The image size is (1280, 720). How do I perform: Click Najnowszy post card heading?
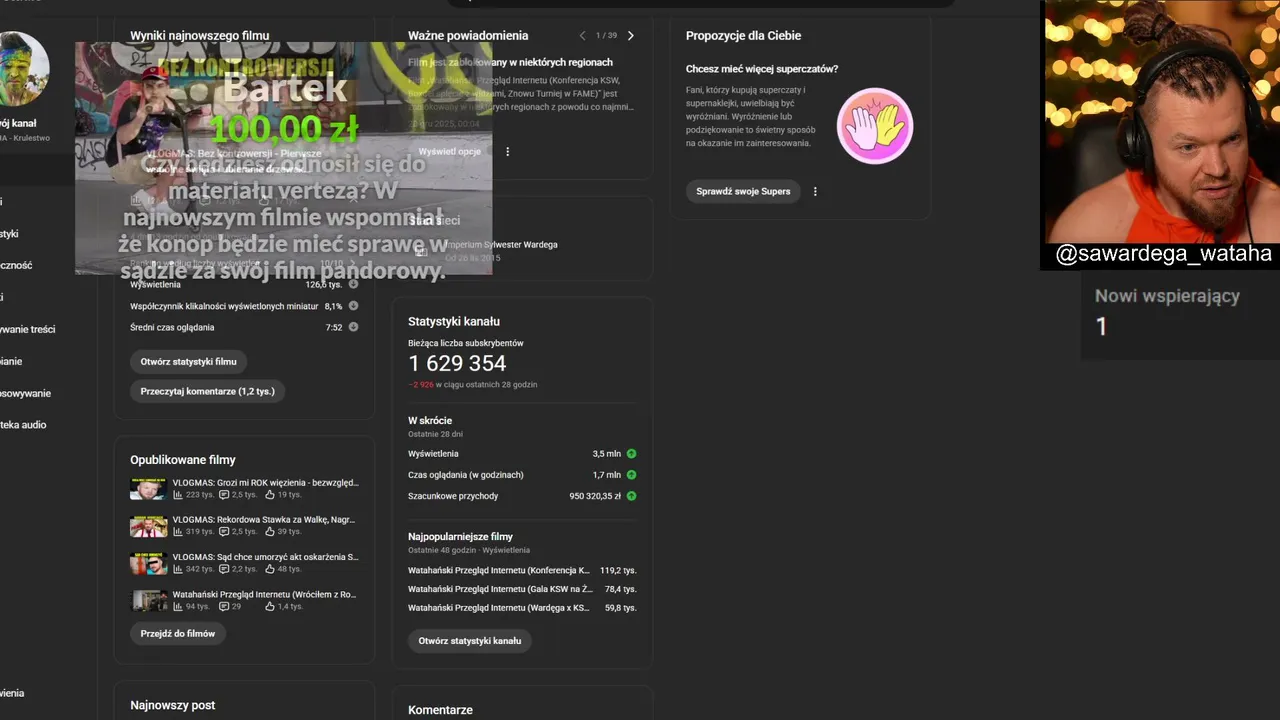click(x=172, y=705)
